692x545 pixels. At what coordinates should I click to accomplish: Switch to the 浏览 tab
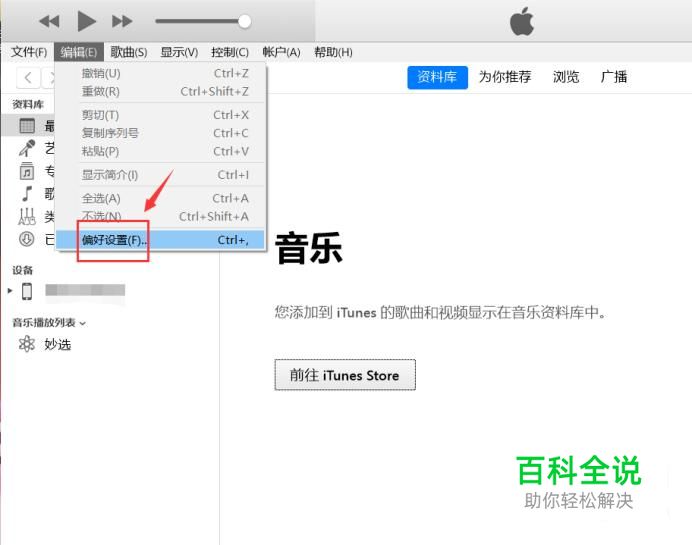[x=566, y=77]
